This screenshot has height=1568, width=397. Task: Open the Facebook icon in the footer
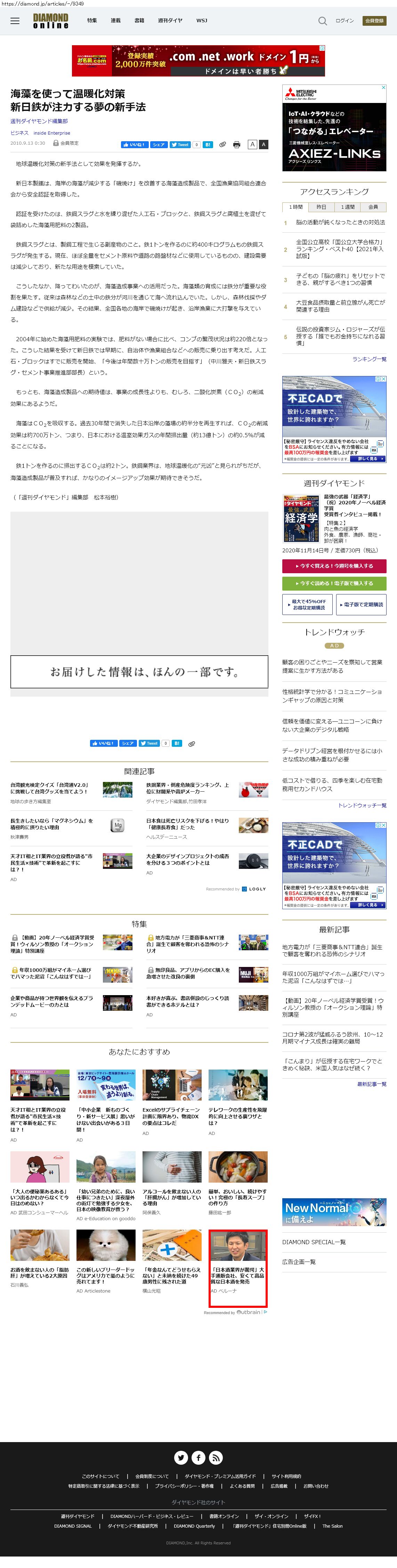pos(198,1457)
